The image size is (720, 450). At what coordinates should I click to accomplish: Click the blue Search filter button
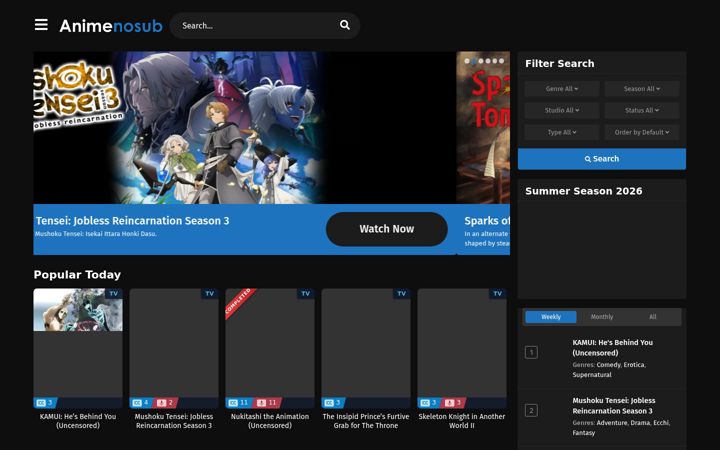point(602,159)
